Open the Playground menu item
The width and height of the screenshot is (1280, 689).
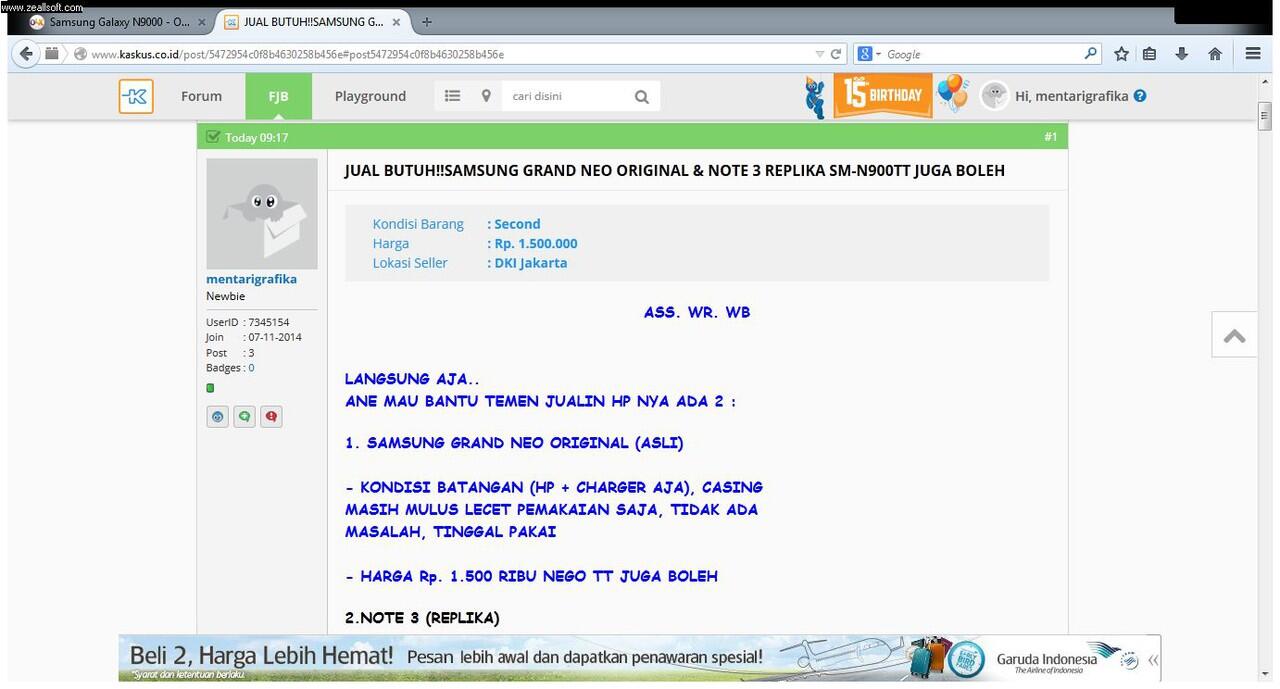370,96
